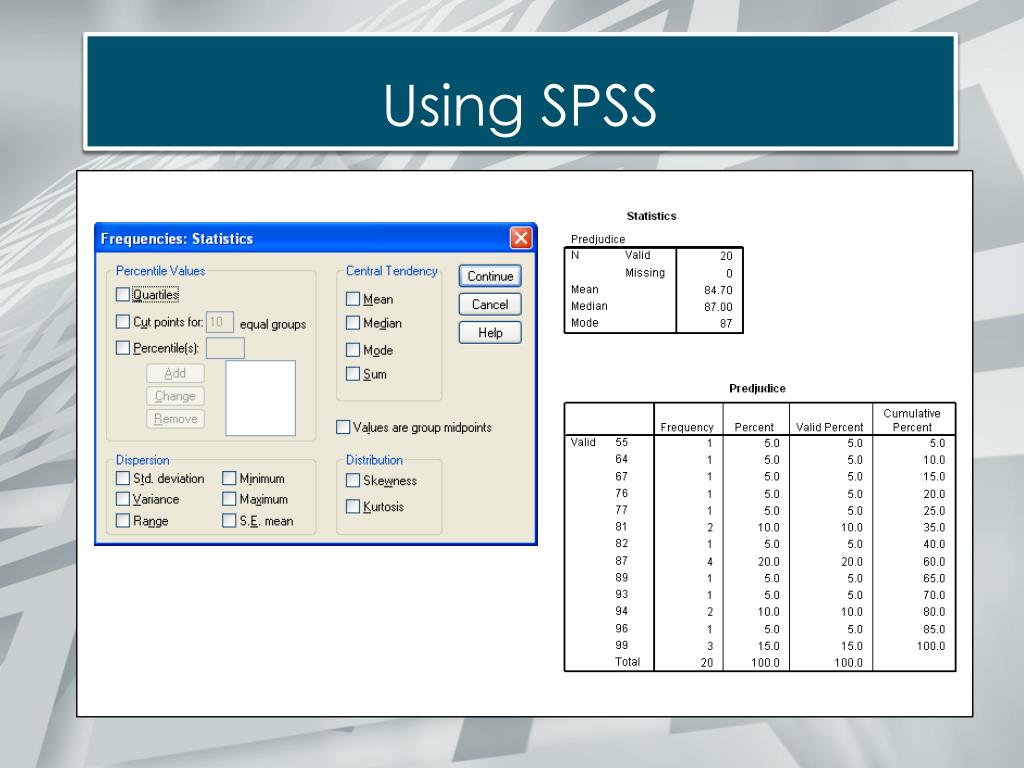Click the Add percentile button
This screenshot has width=1024, height=768.
pos(175,373)
